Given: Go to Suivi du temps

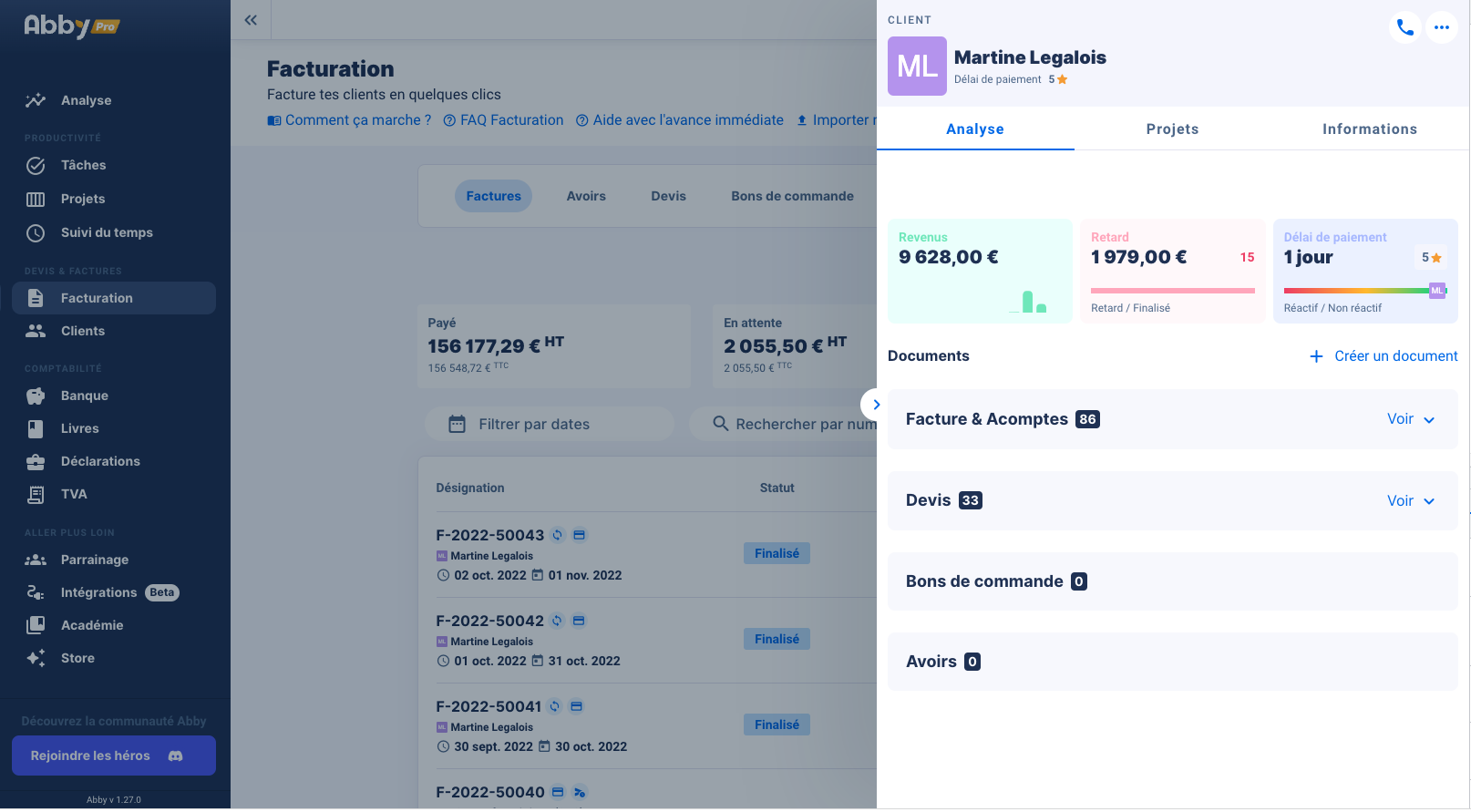Looking at the screenshot, I should (107, 232).
